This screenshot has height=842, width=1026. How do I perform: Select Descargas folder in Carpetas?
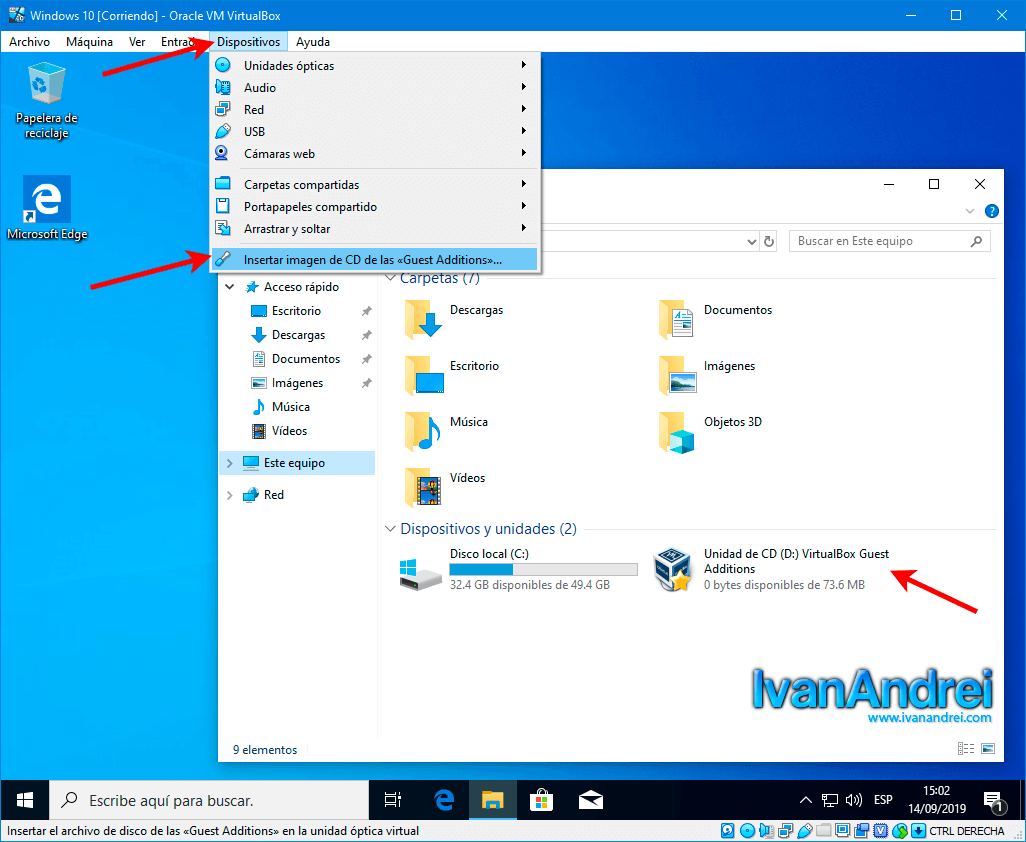click(454, 319)
